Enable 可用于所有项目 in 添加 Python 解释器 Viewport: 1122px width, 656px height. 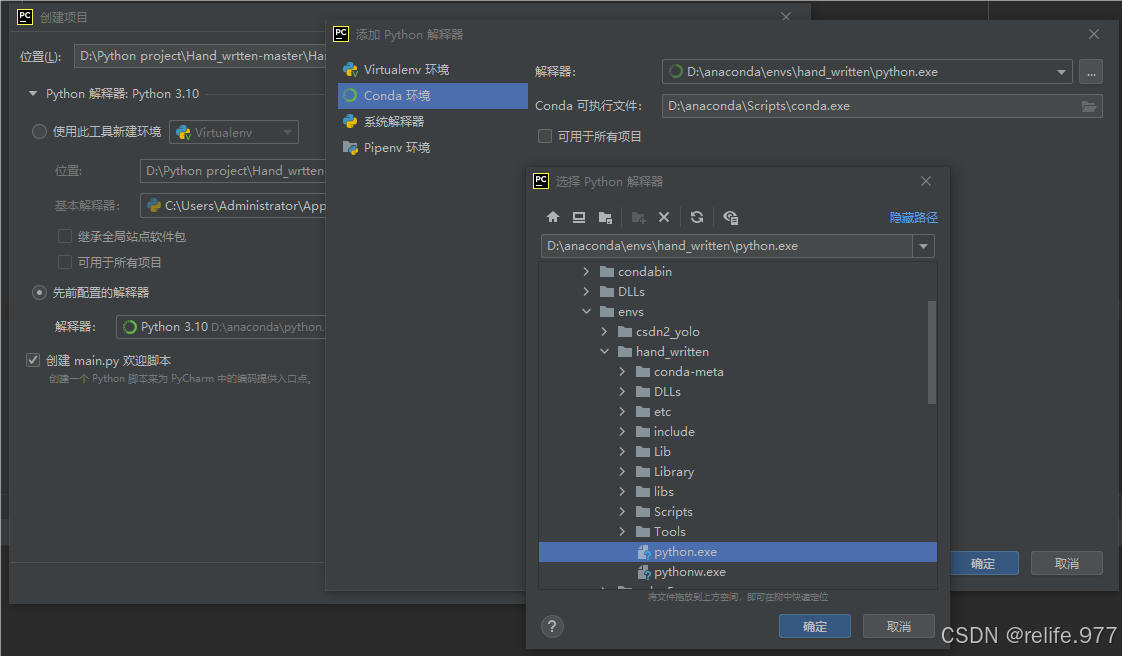(545, 136)
